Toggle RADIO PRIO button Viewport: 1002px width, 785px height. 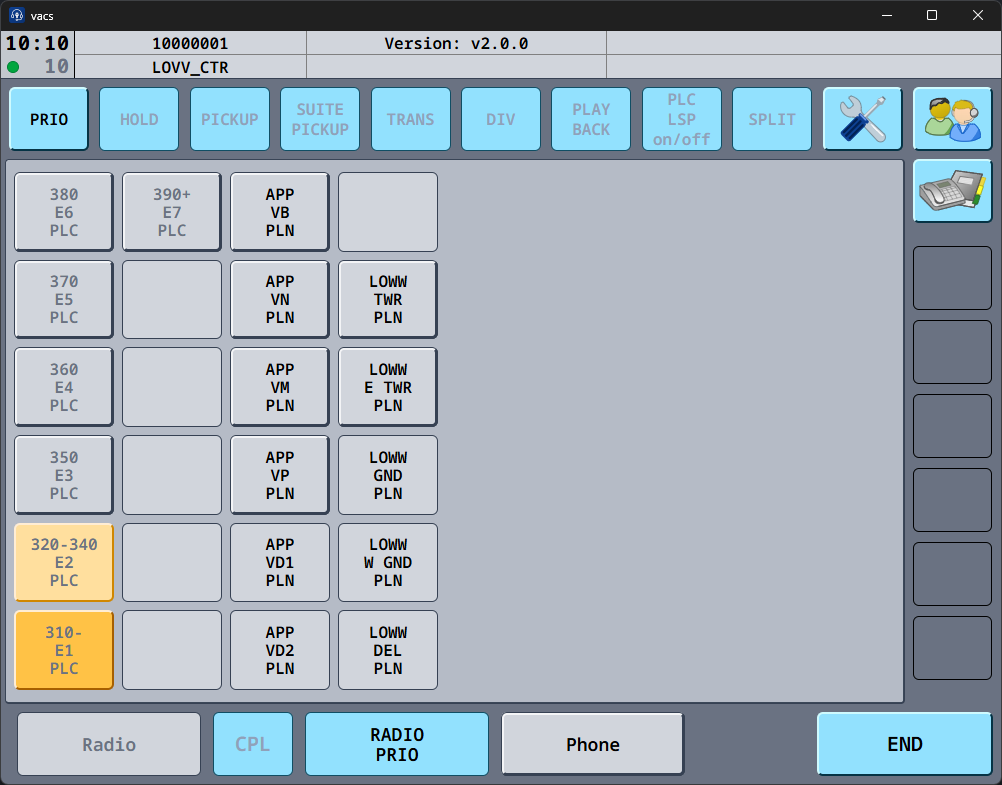pos(397,744)
